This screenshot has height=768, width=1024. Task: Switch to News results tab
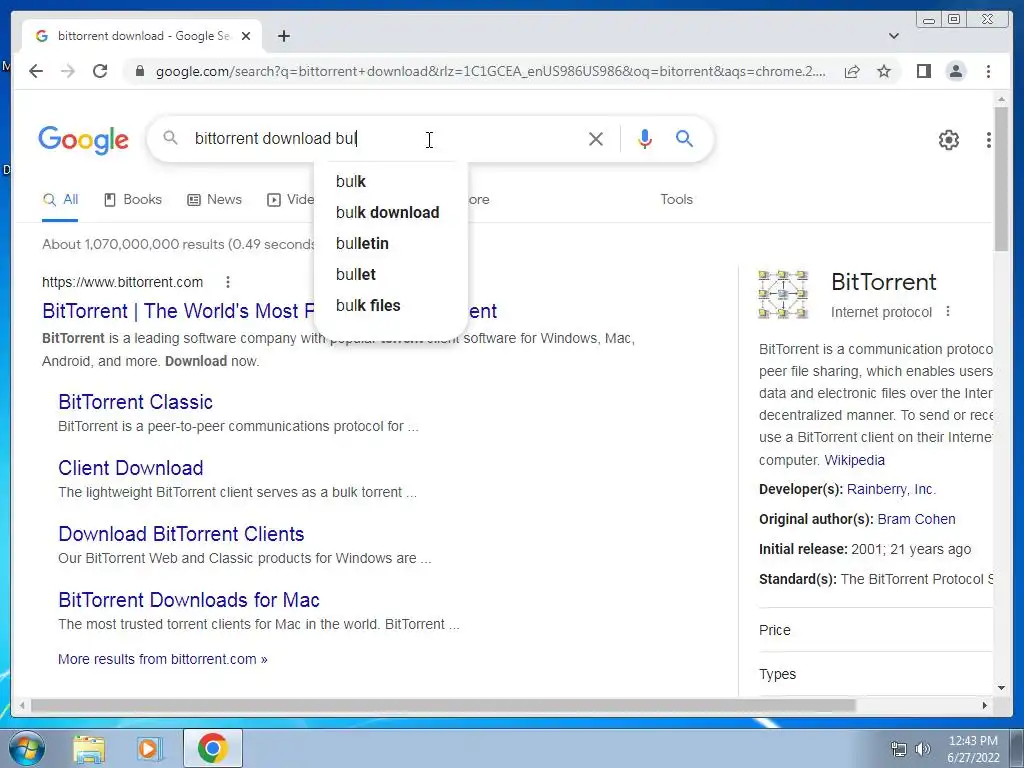pyautogui.click(x=215, y=200)
